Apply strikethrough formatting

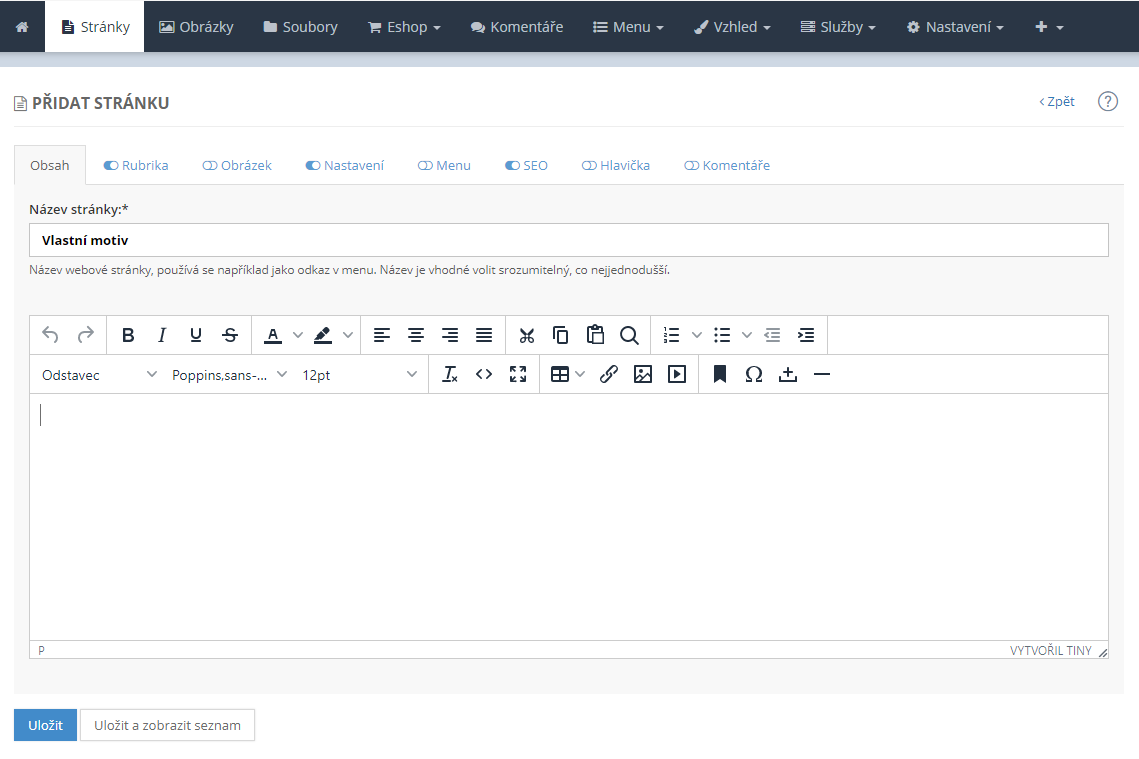click(x=230, y=335)
